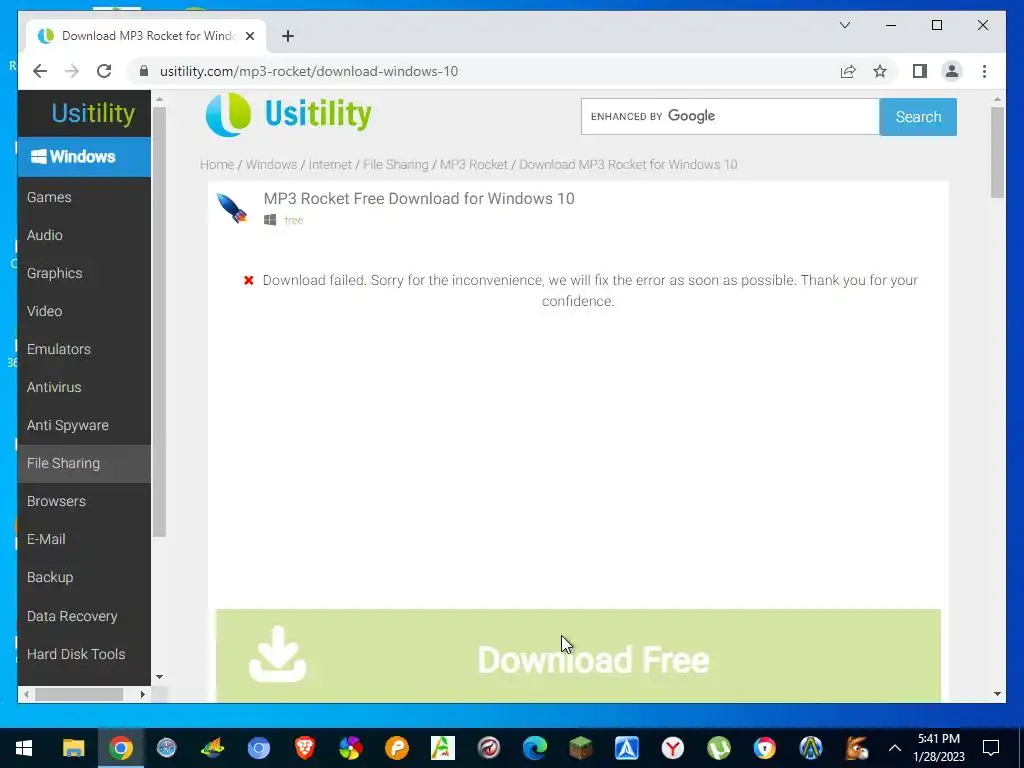Image resolution: width=1024 pixels, height=768 pixels.
Task: Select the Windows platform tab
Action: pyautogui.click(x=84, y=157)
